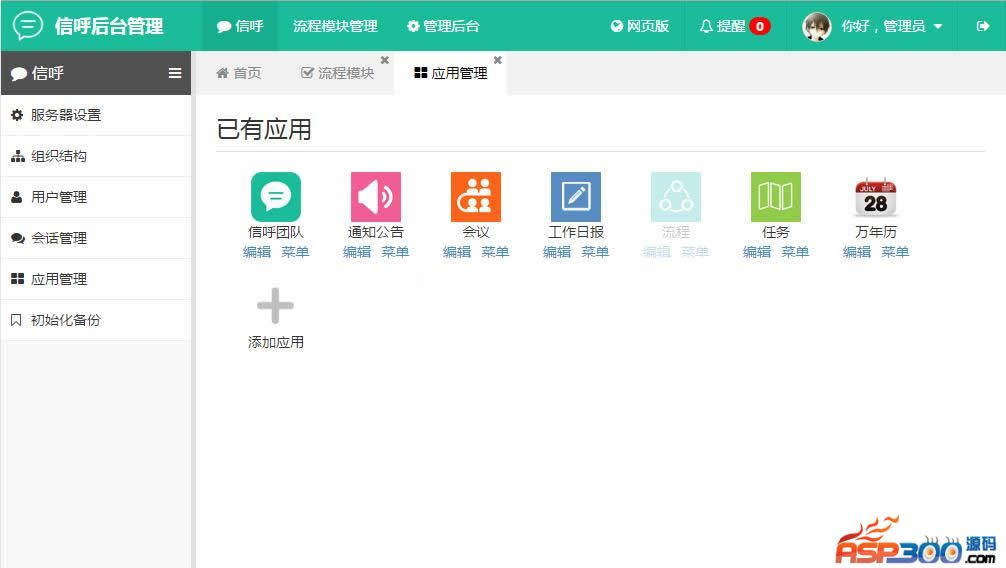The image size is (1006, 568).
Task: Open 组织结构 in the sidebar
Action: [96, 156]
